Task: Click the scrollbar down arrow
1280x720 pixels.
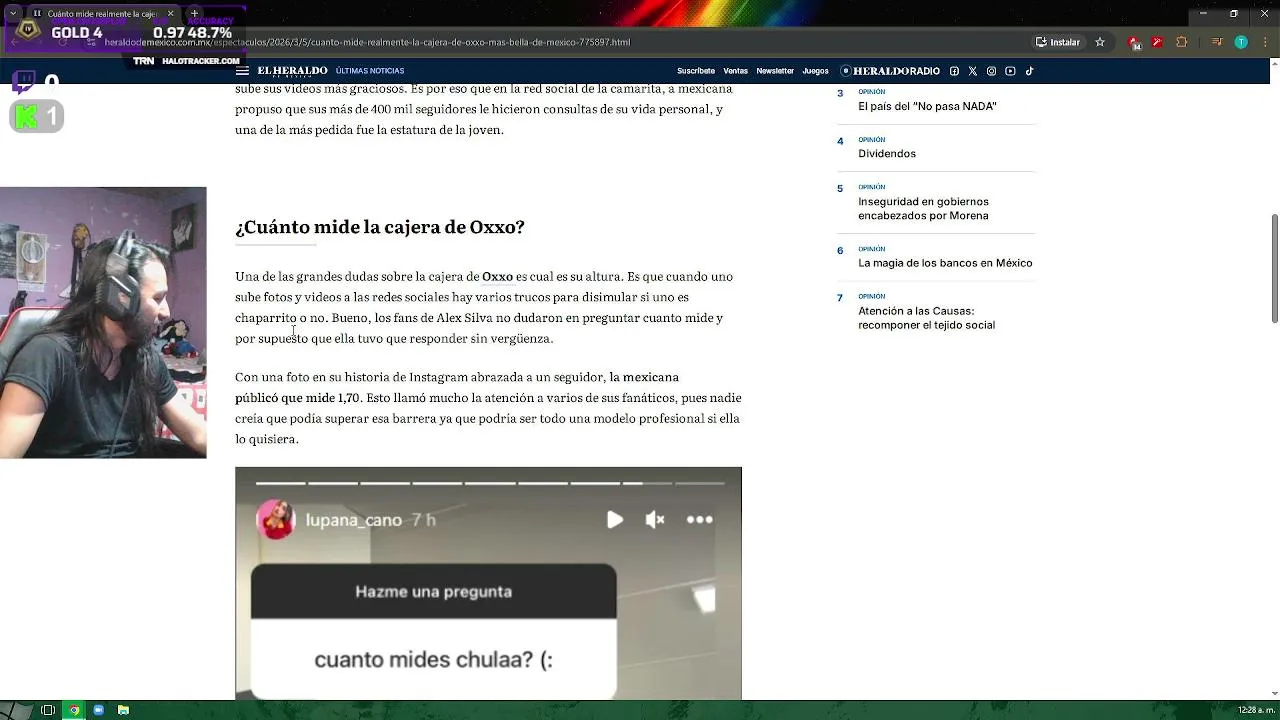Action: click(1274, 693)
